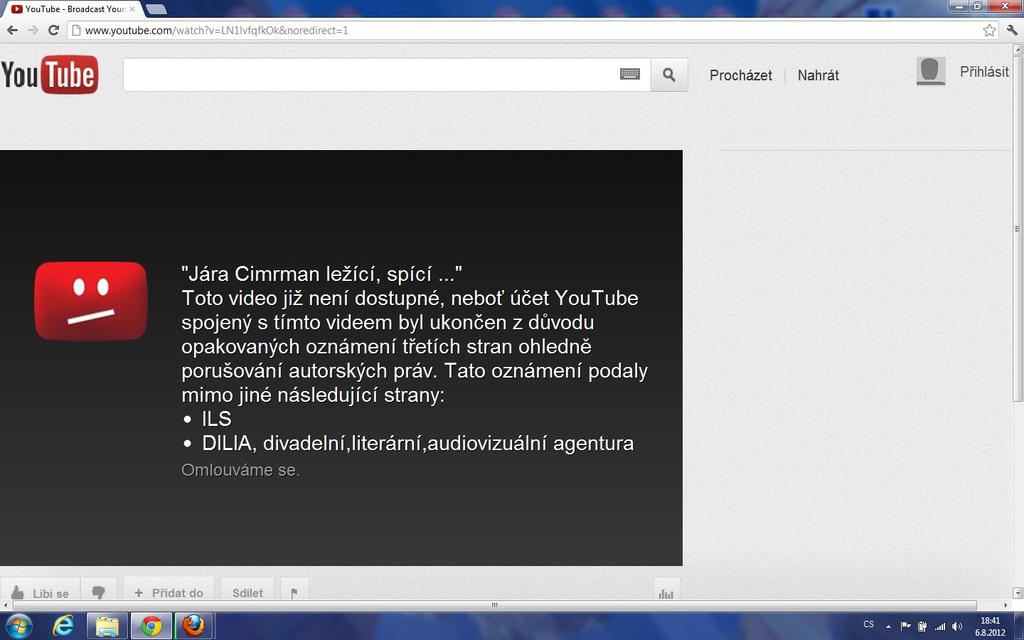Image resolution: width=1024 pixels, height=640 pixels.
Task: Click the thumbs-down dislike button
Action: [x=99, y=592]
